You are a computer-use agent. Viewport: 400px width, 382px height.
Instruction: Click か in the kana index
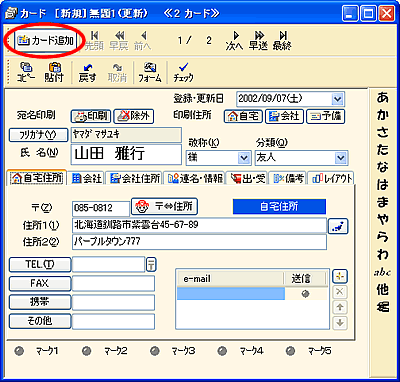[383, 115]
